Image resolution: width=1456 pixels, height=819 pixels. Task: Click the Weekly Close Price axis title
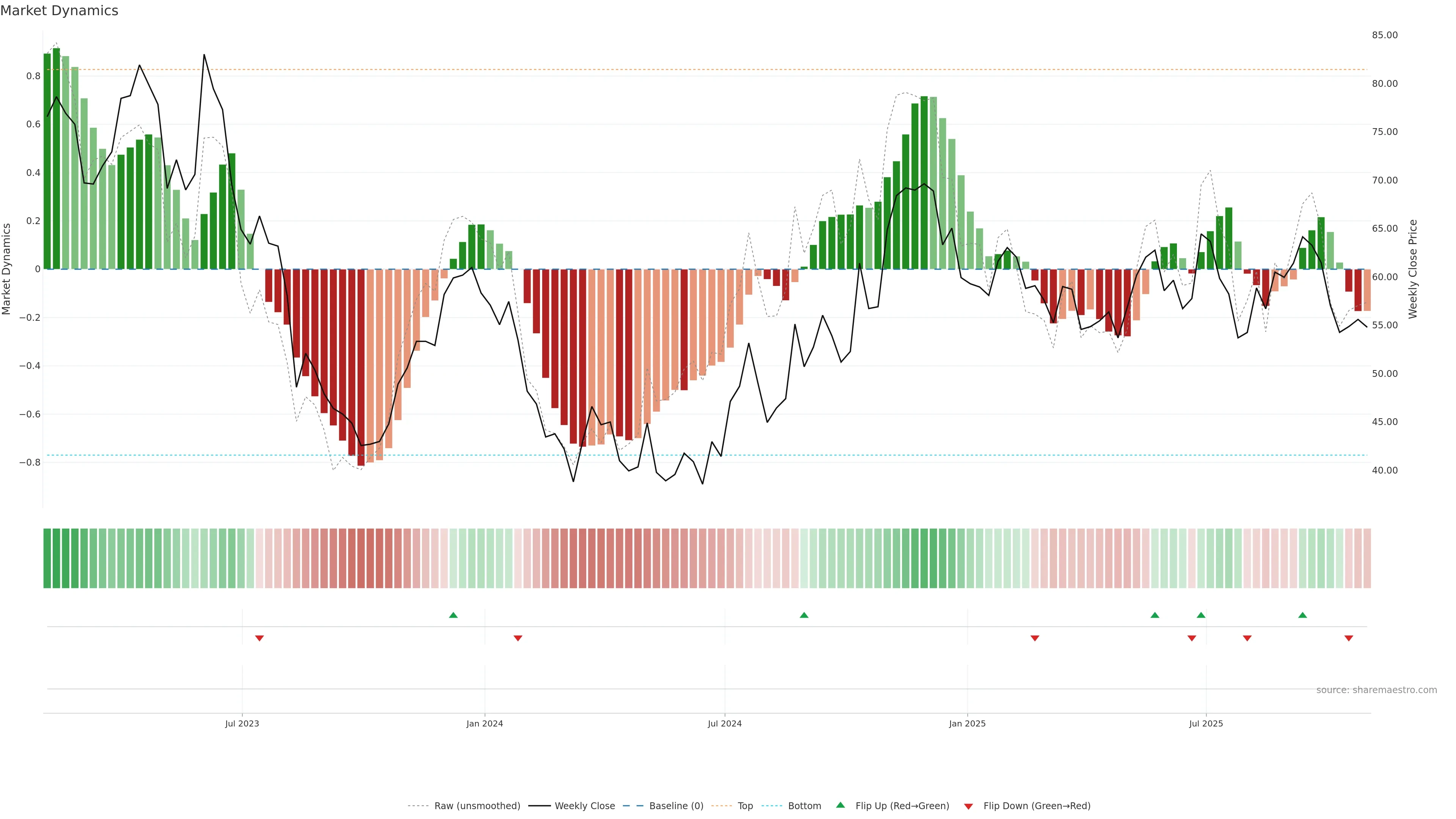click(x=1412, y=269)
